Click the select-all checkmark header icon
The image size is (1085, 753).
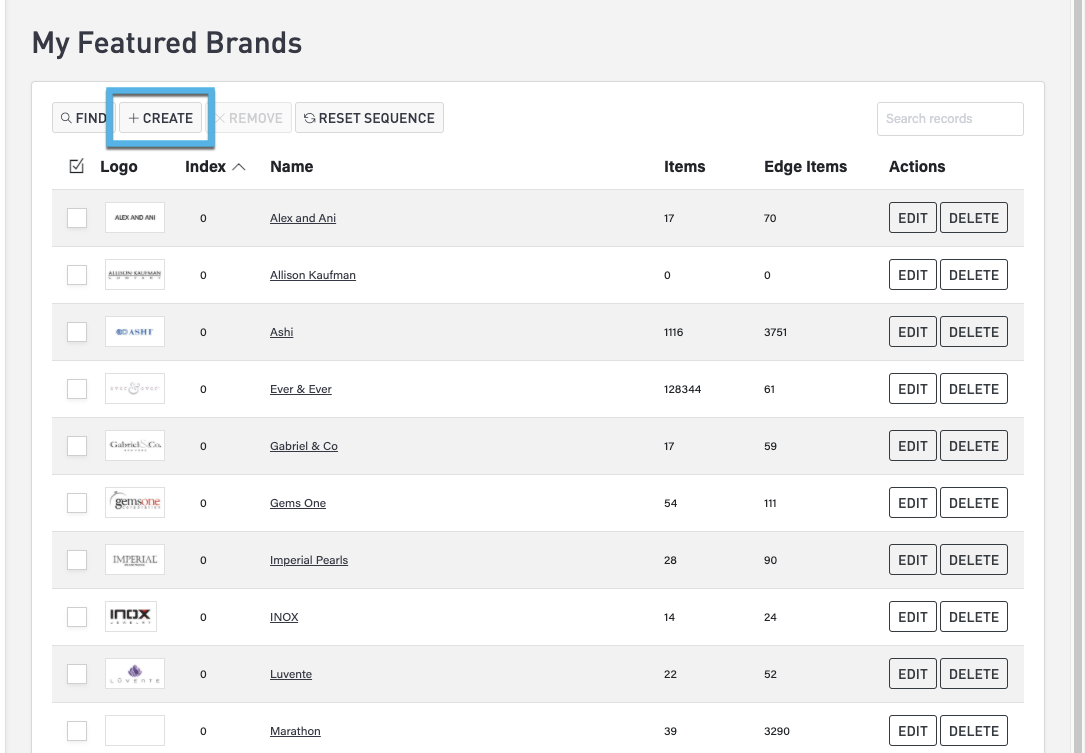coord(77,167)
